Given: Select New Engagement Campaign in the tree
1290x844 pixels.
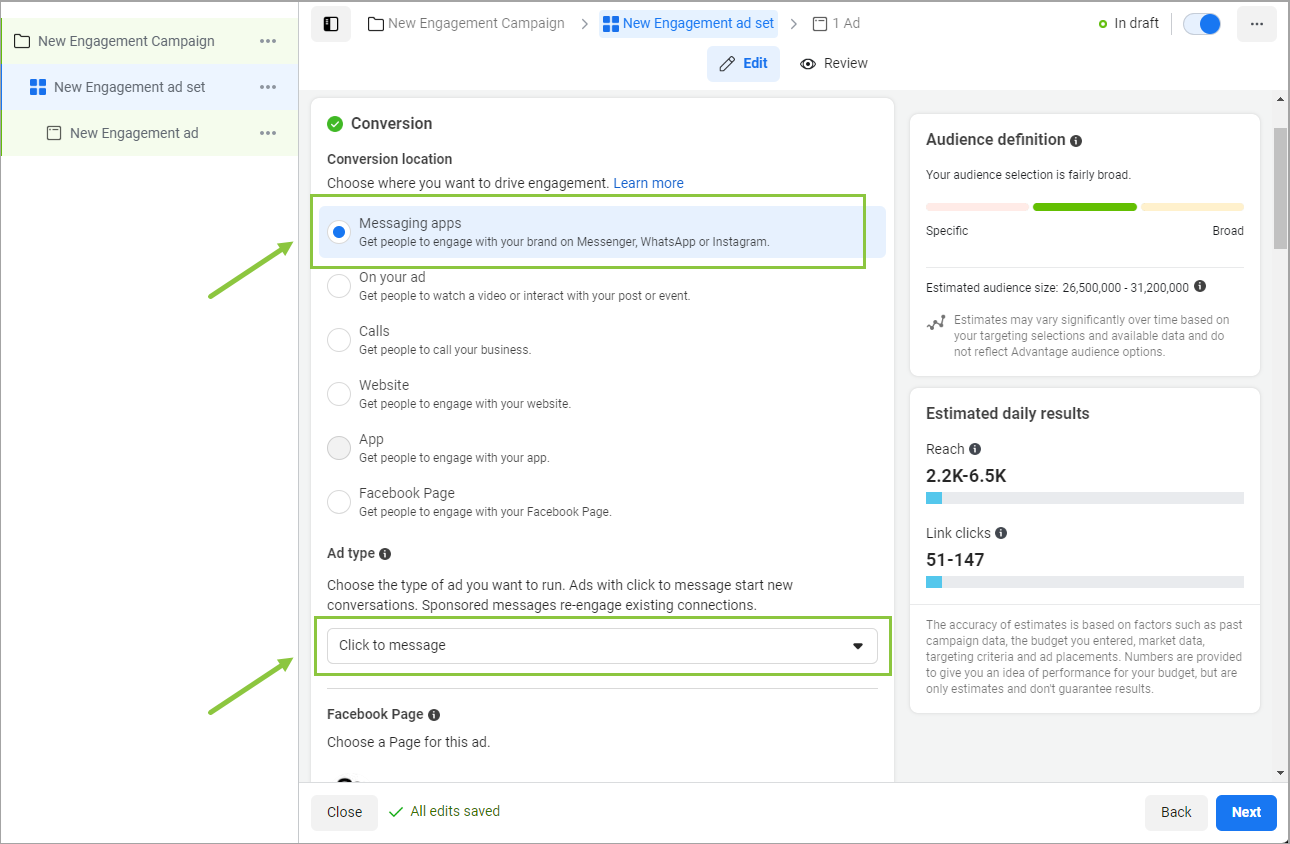Looking at the screenshot, I should tap(126, 41).
